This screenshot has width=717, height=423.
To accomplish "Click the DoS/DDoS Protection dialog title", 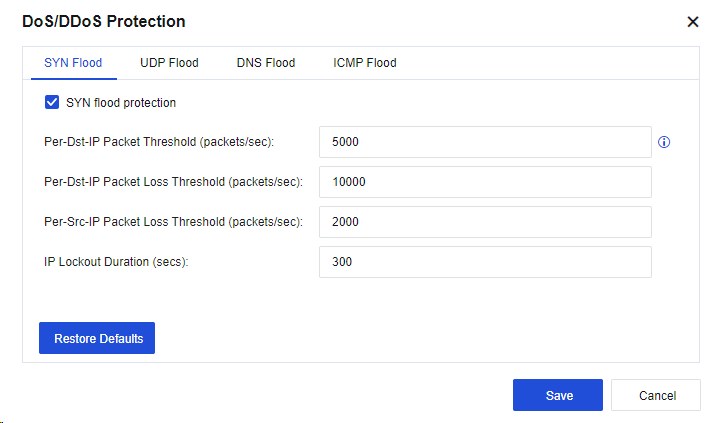I will (x=103, y=22).
